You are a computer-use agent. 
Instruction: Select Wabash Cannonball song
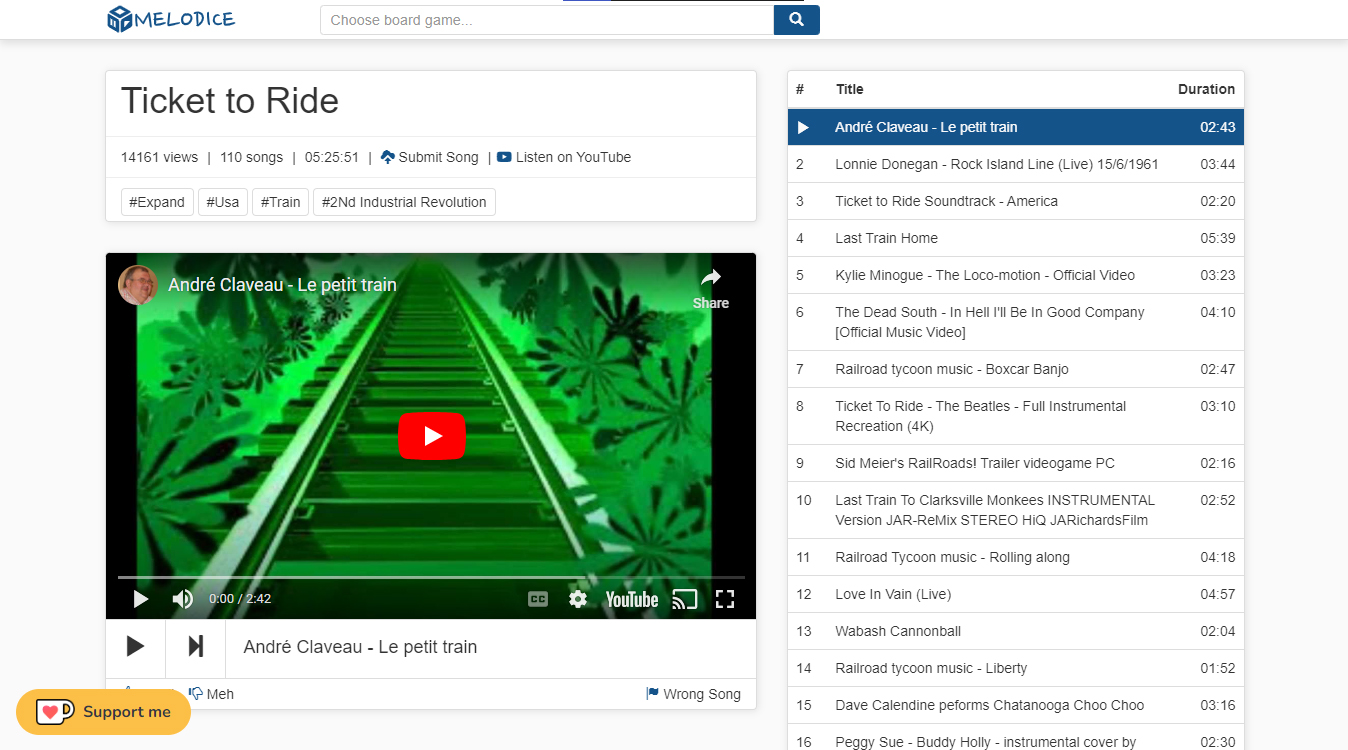(1016, 631)
